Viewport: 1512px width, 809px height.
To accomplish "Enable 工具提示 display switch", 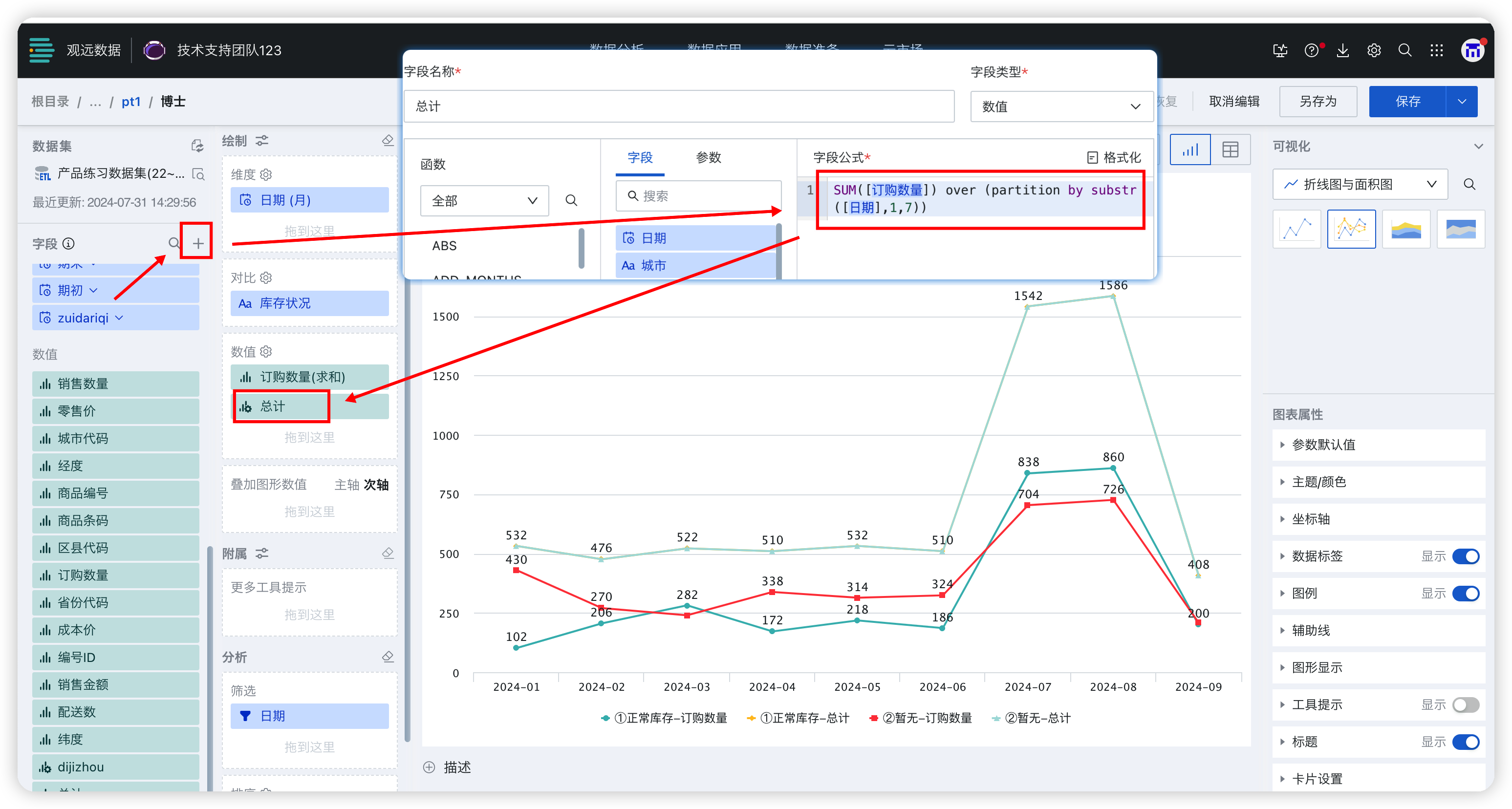I will (1466, 704).
